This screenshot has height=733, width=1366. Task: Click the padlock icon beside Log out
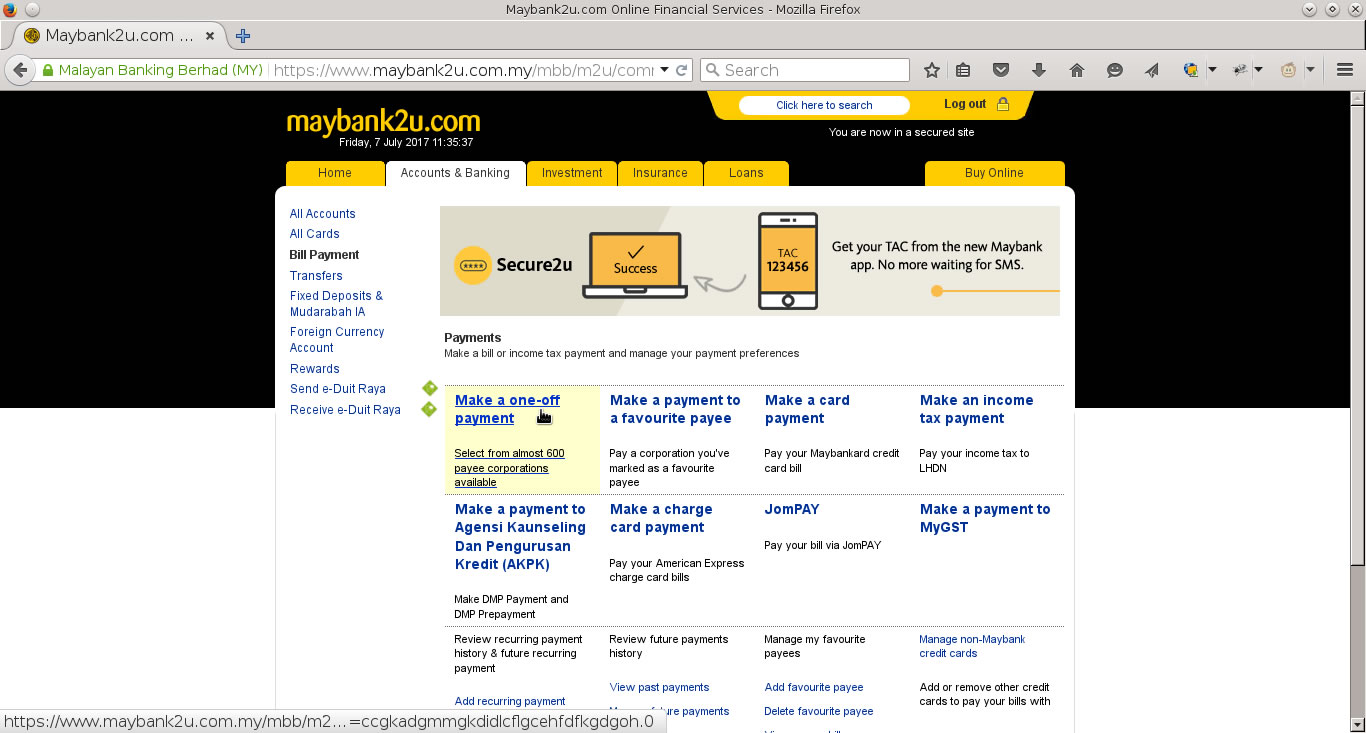[1003, 104]
